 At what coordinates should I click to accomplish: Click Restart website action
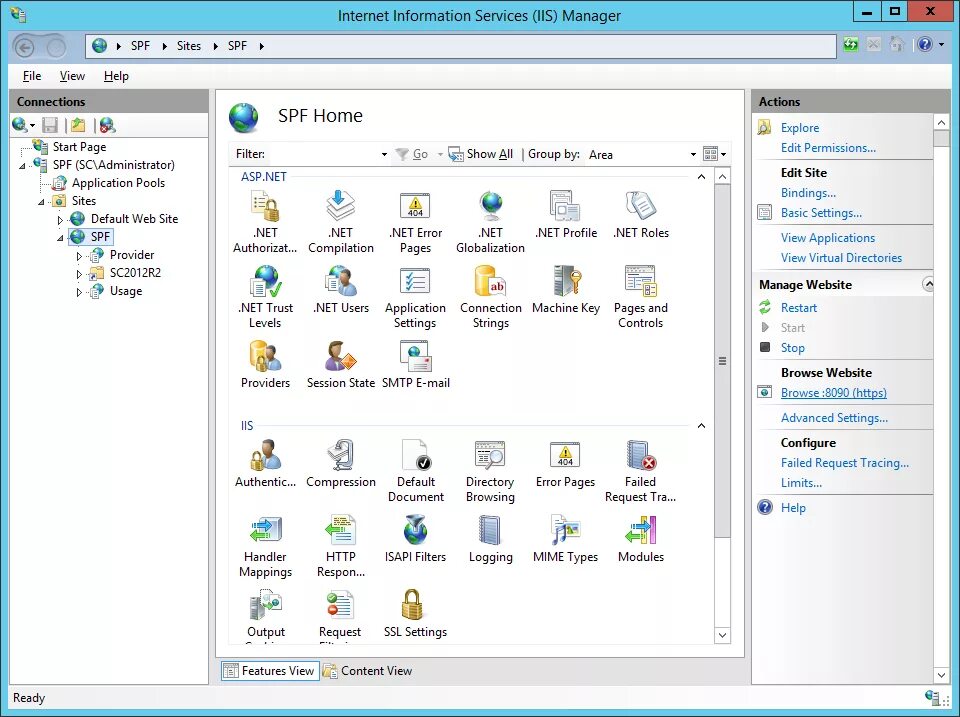coord(798,308)
